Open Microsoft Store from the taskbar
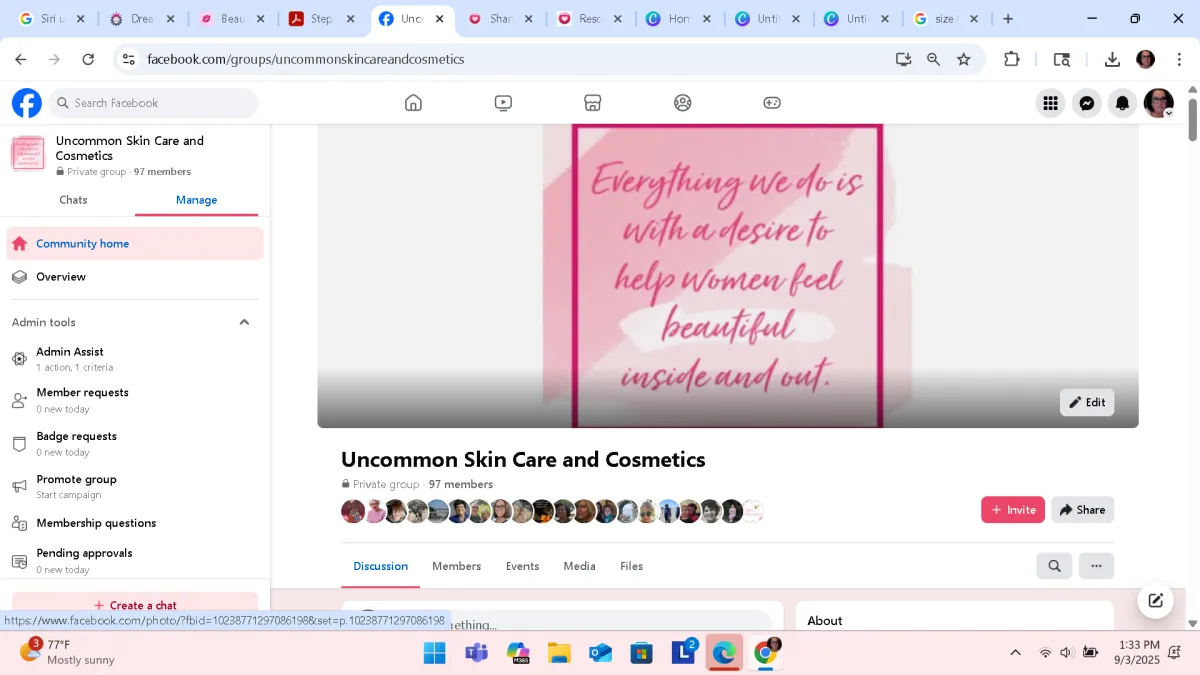Screen dimensions: 1200x675 (x=641, y=653)
